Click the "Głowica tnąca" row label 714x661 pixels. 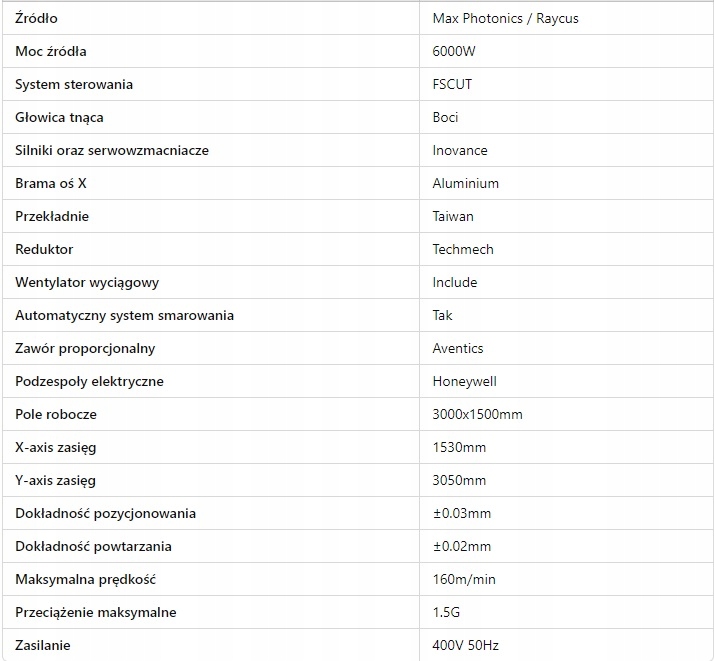[60, 117]
